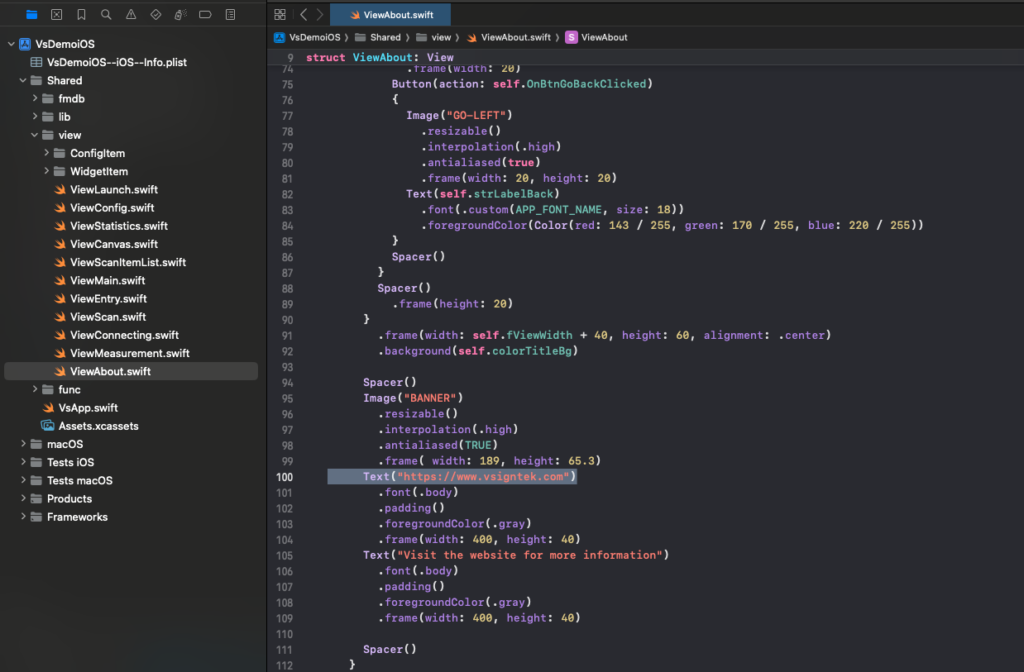Screen dimensions: 1024x672
Task: Open the Find navigator magnifier icon
Action: pos(106,15)
